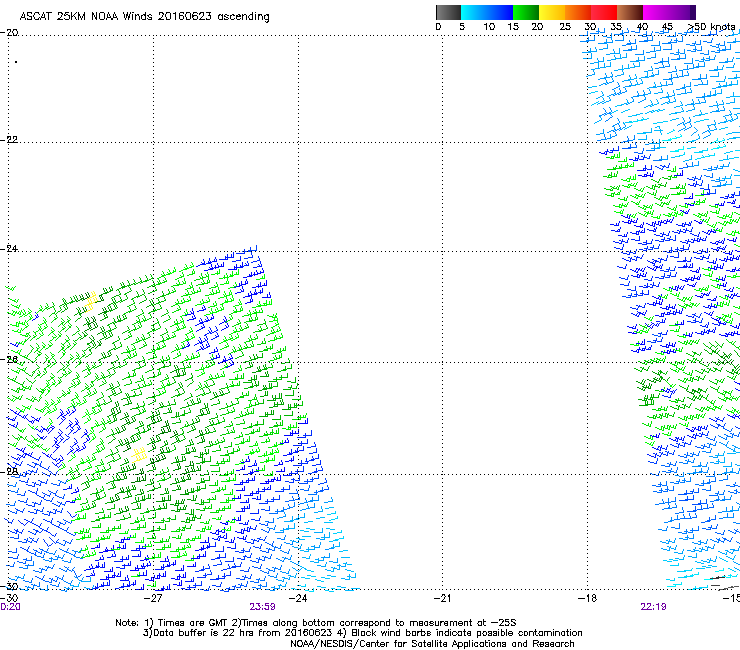
Task: Click the gray 0-5 knots color bar segment
Action: coord(448,12)
